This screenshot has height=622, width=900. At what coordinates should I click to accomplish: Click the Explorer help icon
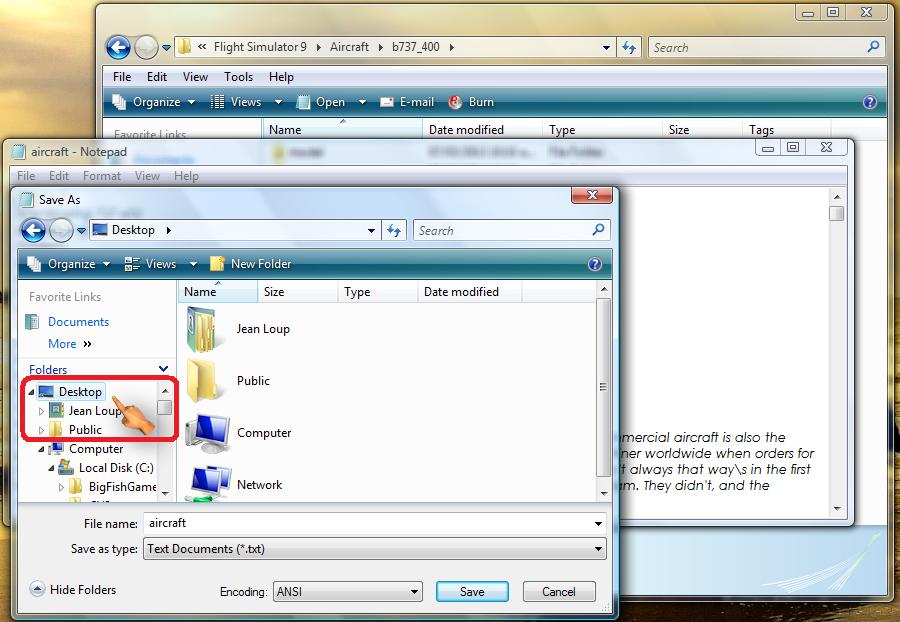[x=870, y=102]
